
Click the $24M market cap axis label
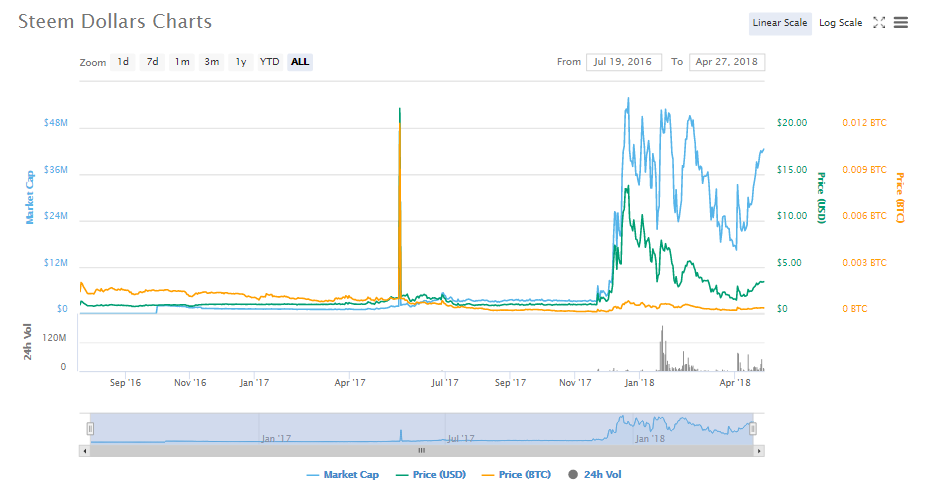tap(55, 216)
